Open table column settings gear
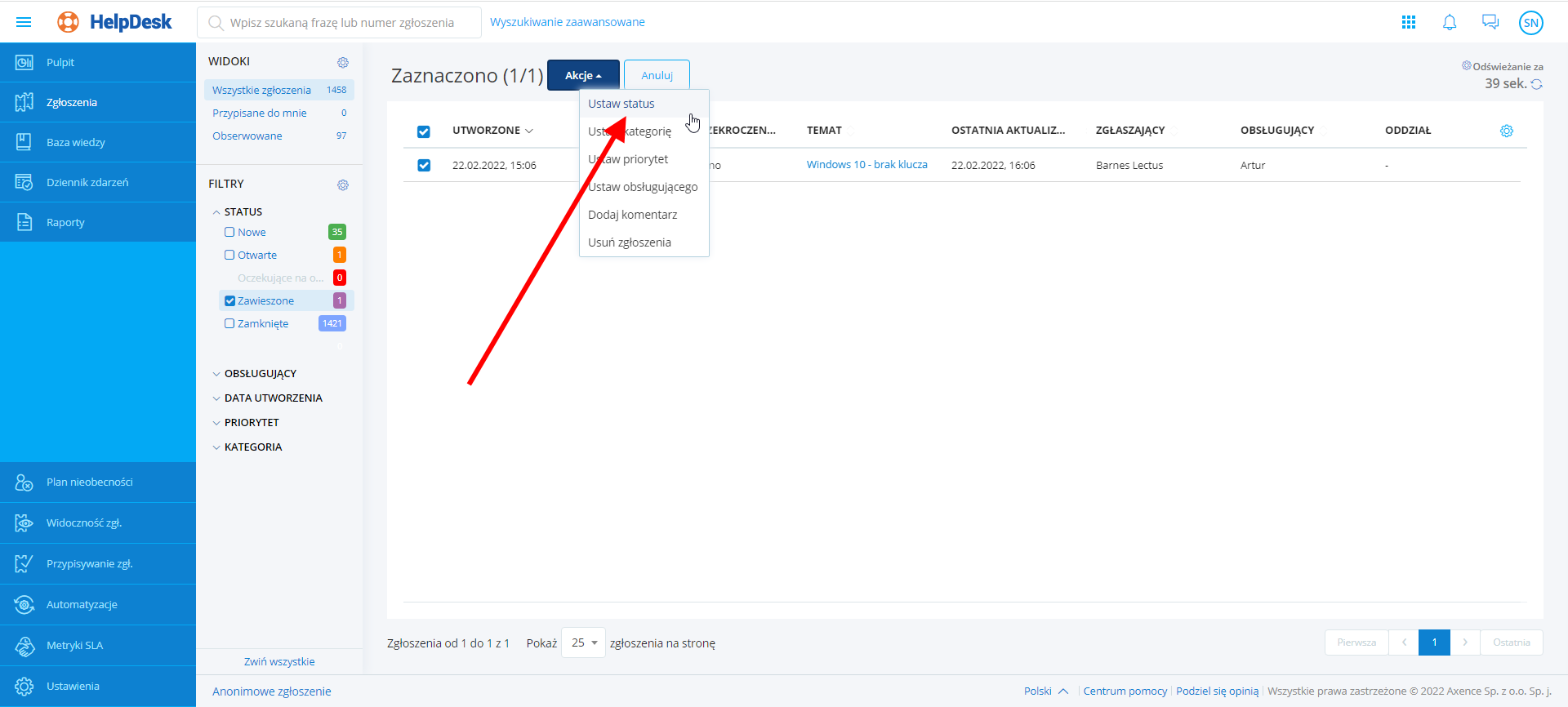The height and width of the screenshot is (707, 1568). 1507,131
